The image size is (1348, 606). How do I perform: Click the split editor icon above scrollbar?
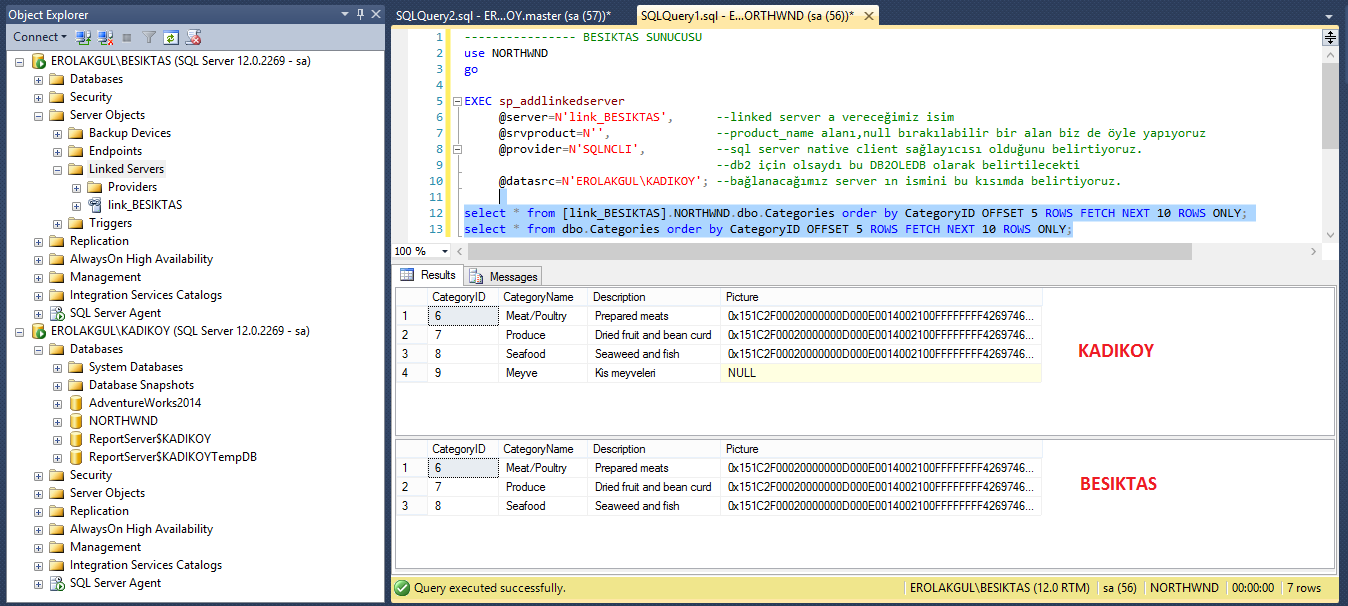[x=1330, y=37]
